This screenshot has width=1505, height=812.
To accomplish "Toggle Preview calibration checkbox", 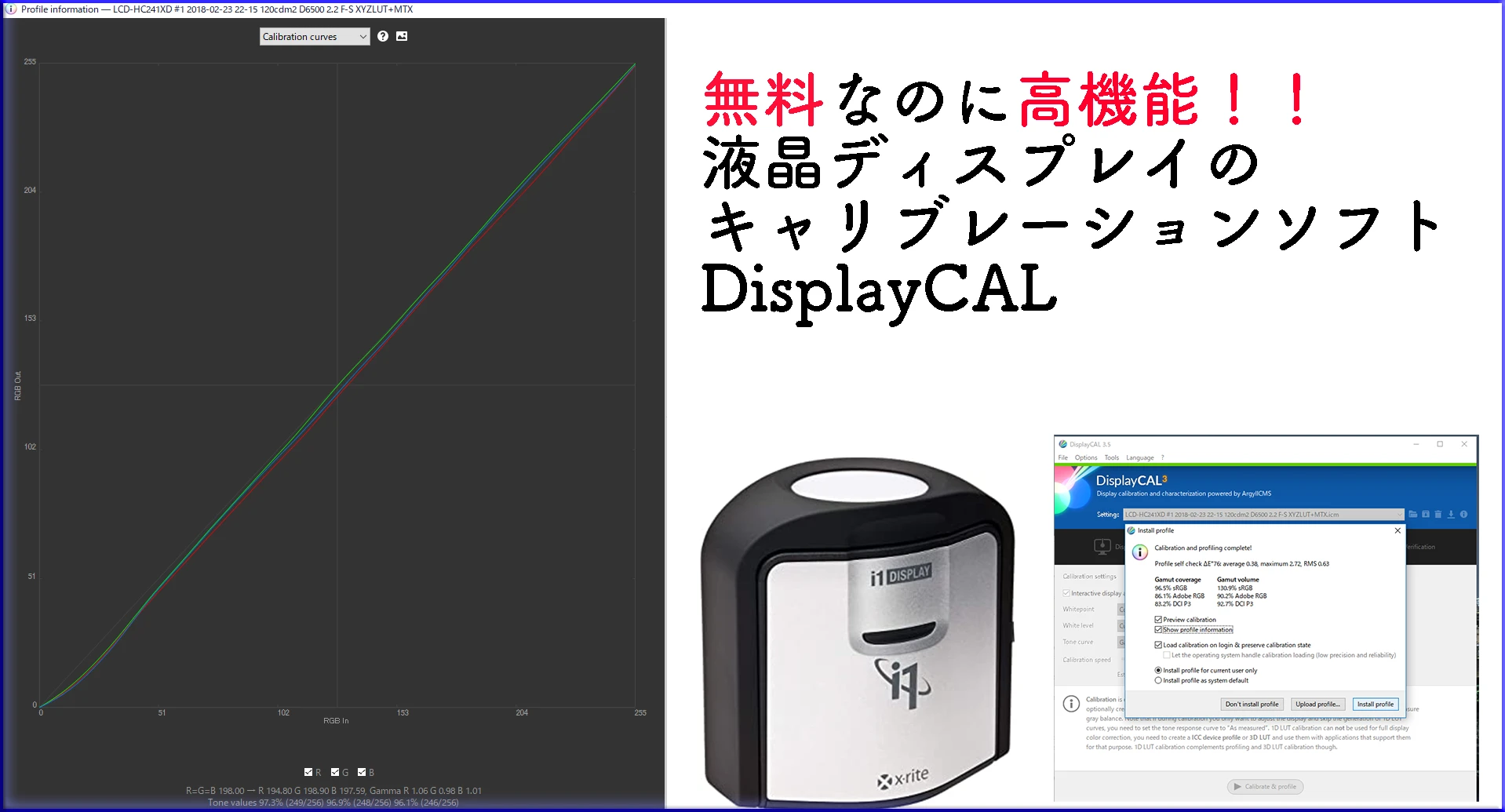I will [1158, 620].
